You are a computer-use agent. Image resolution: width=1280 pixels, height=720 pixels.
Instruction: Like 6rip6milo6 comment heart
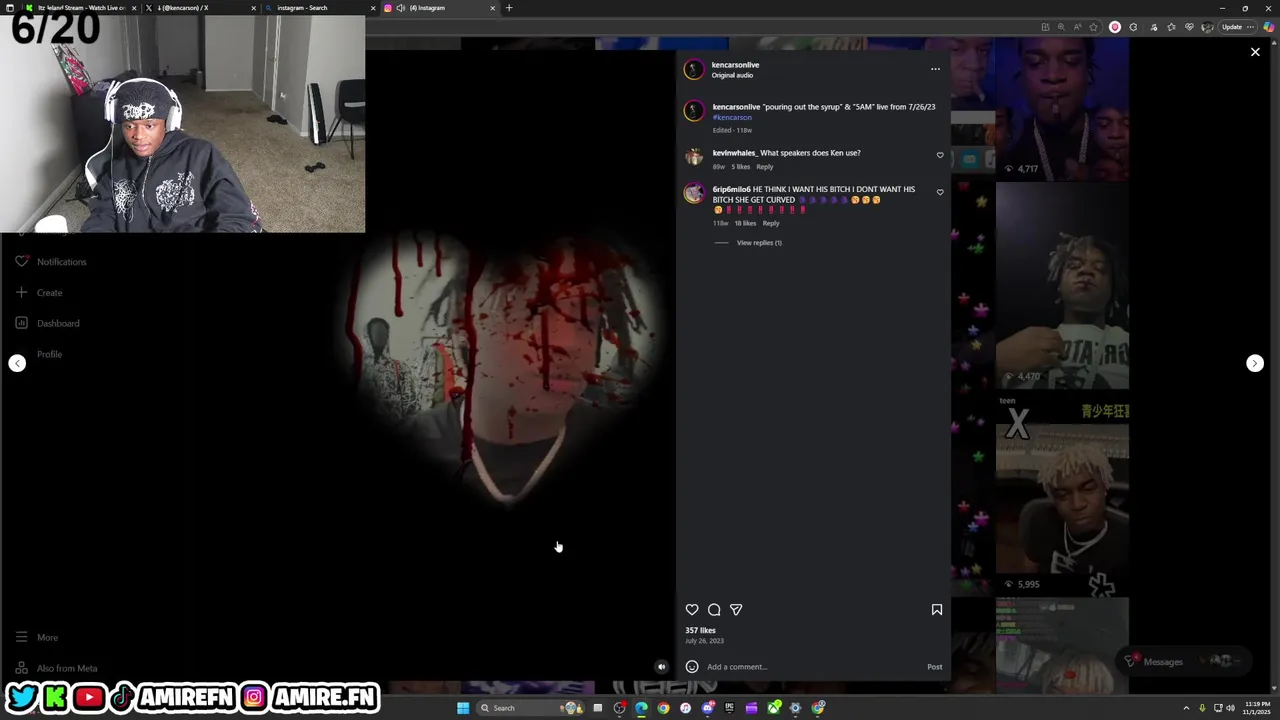(940, 192)
